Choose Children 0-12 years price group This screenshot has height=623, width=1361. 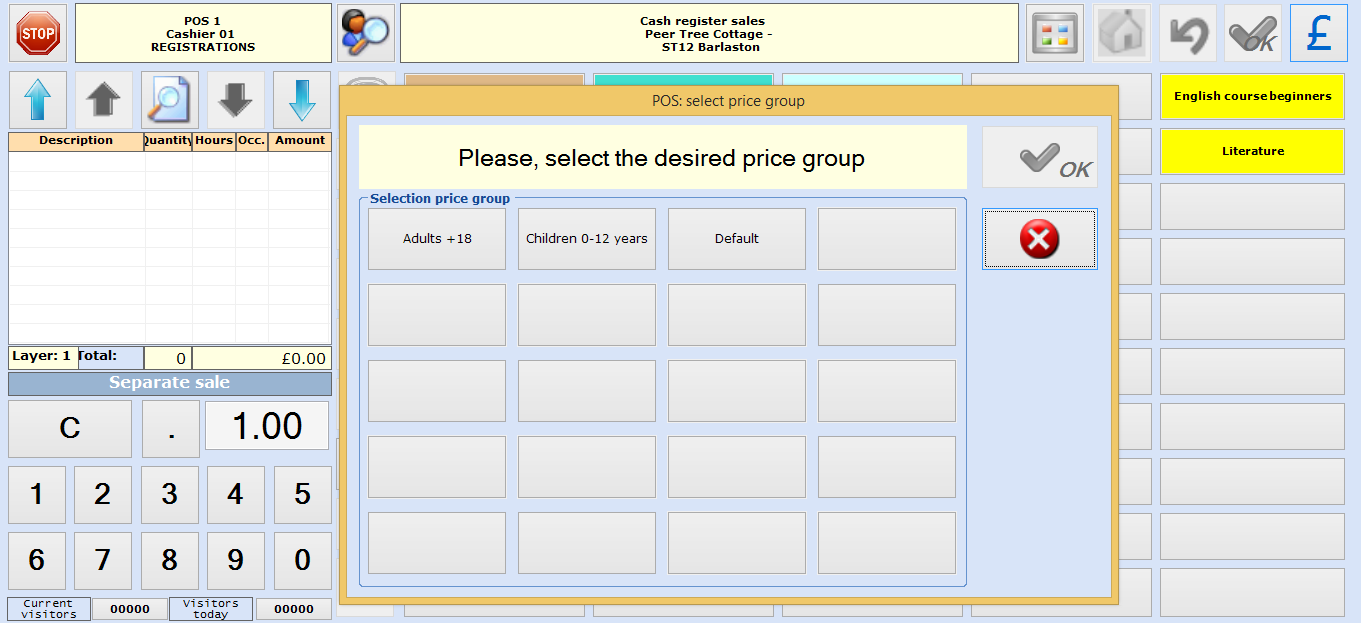pos(587,239)
